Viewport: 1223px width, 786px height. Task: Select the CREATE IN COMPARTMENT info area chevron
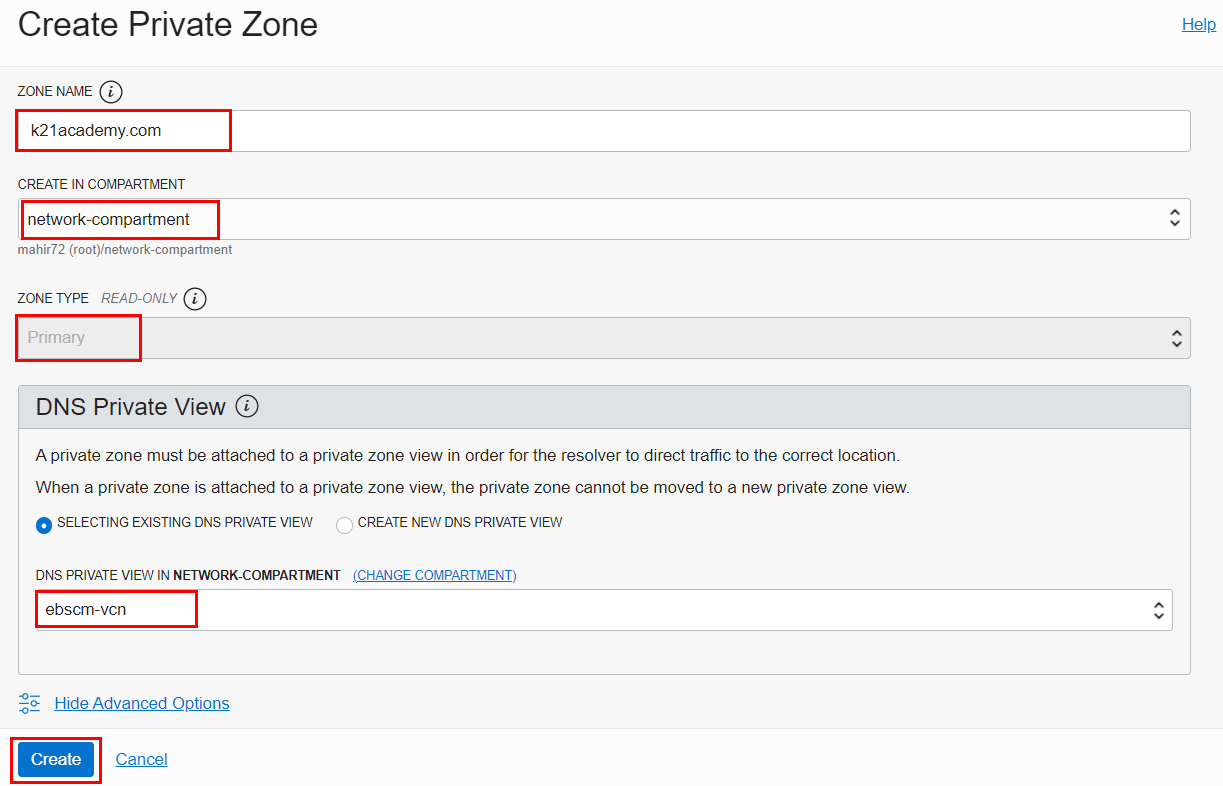(x=1175, y=218)
